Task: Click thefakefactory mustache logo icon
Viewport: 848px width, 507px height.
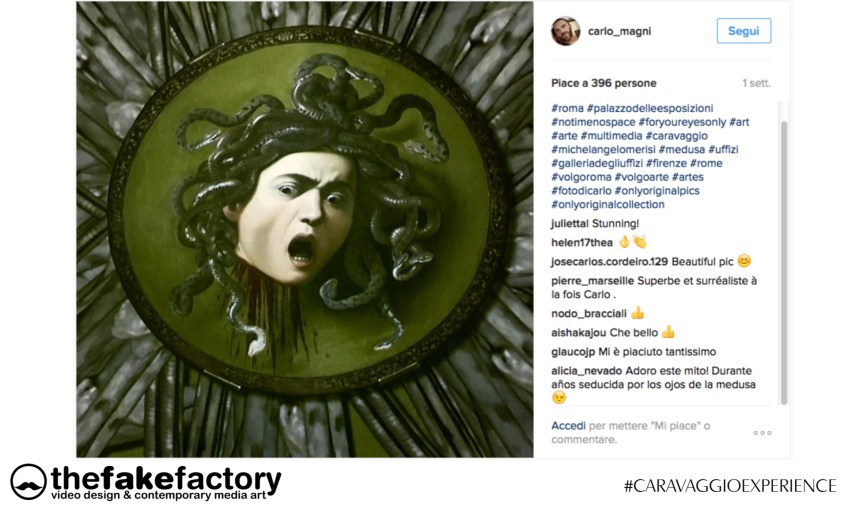Action: tap(29, 482)
